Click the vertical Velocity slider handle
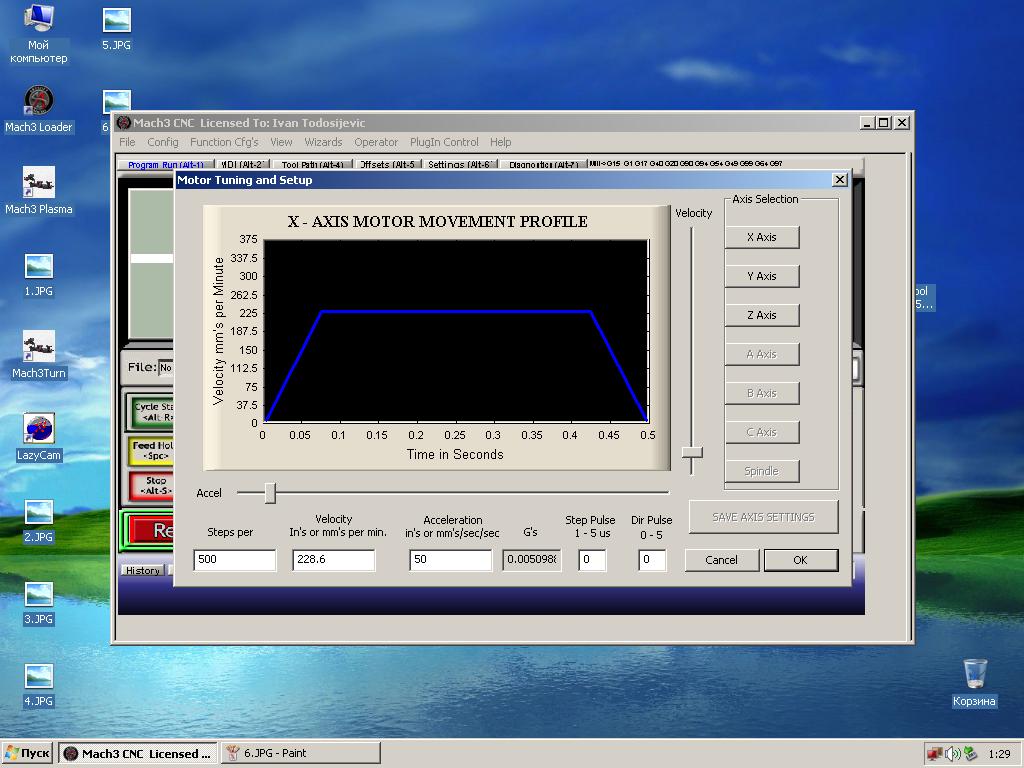 click(x=692, y=452)
